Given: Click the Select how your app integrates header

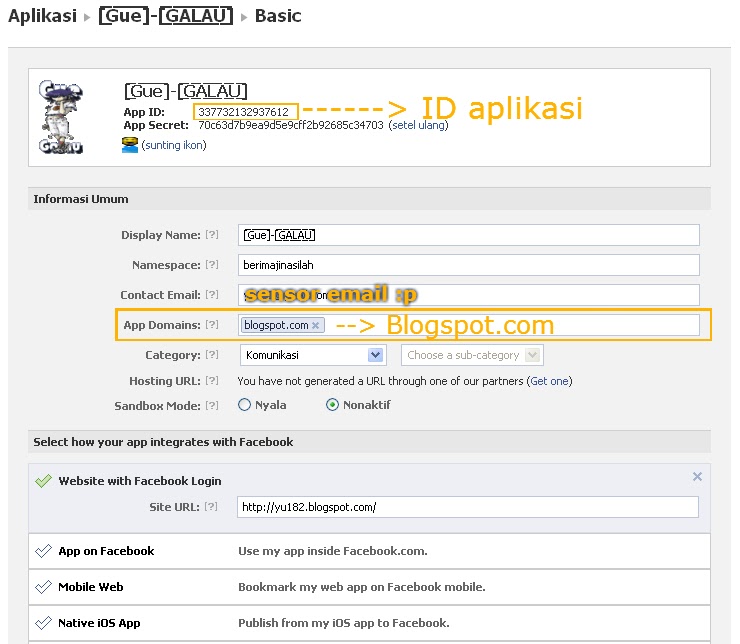Looking at the screenshot, I should tap(370, 442).
